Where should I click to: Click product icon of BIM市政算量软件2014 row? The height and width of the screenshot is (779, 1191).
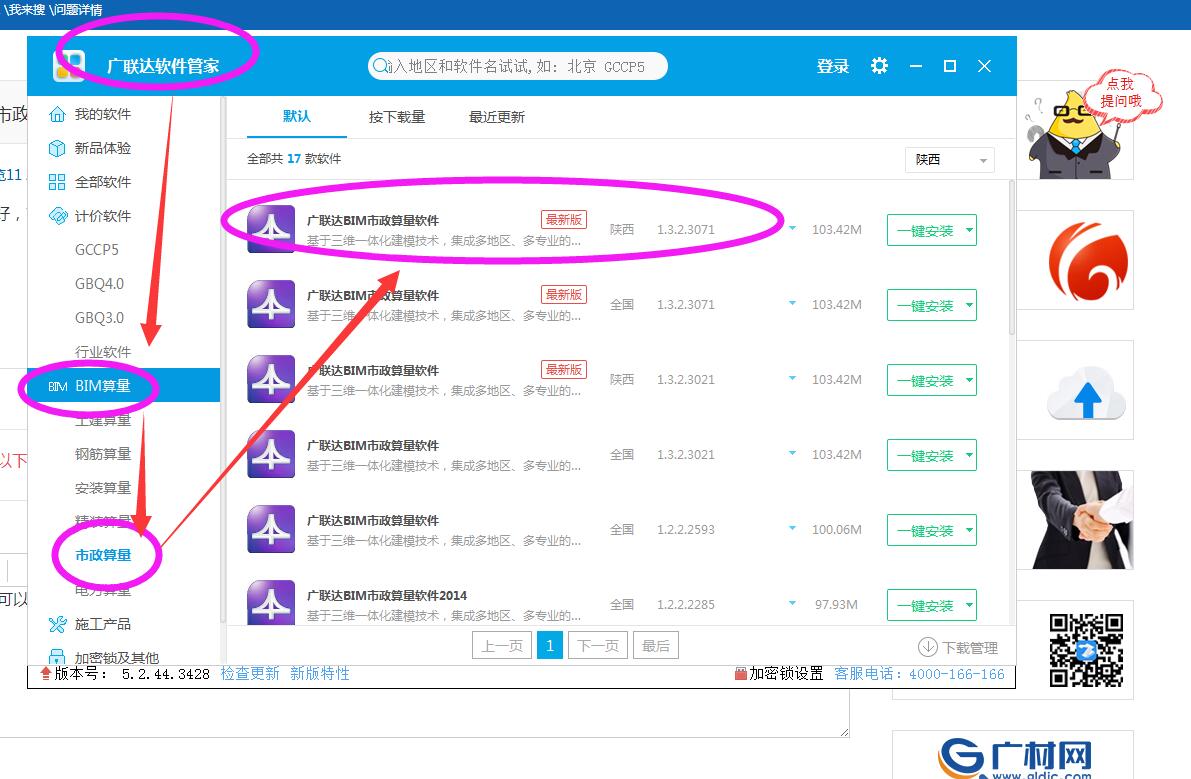(x=271, y=603)
